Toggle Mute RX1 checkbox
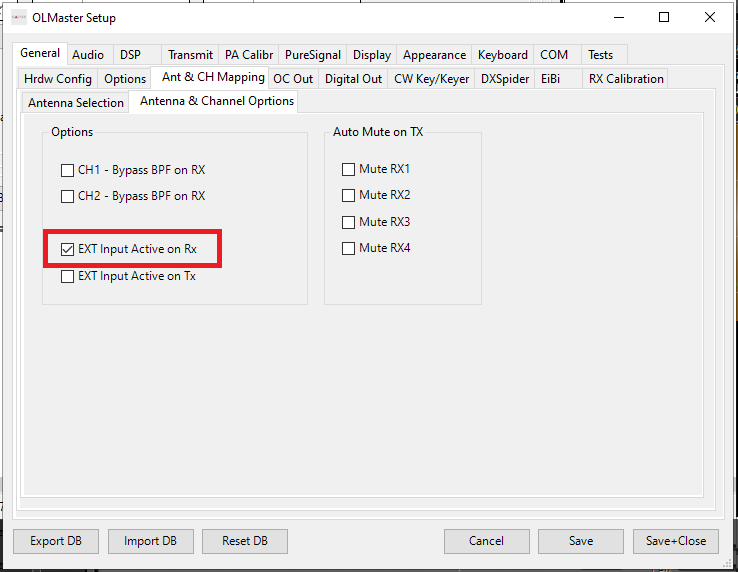Screen dimensions: 738x572 coord(349,169)
